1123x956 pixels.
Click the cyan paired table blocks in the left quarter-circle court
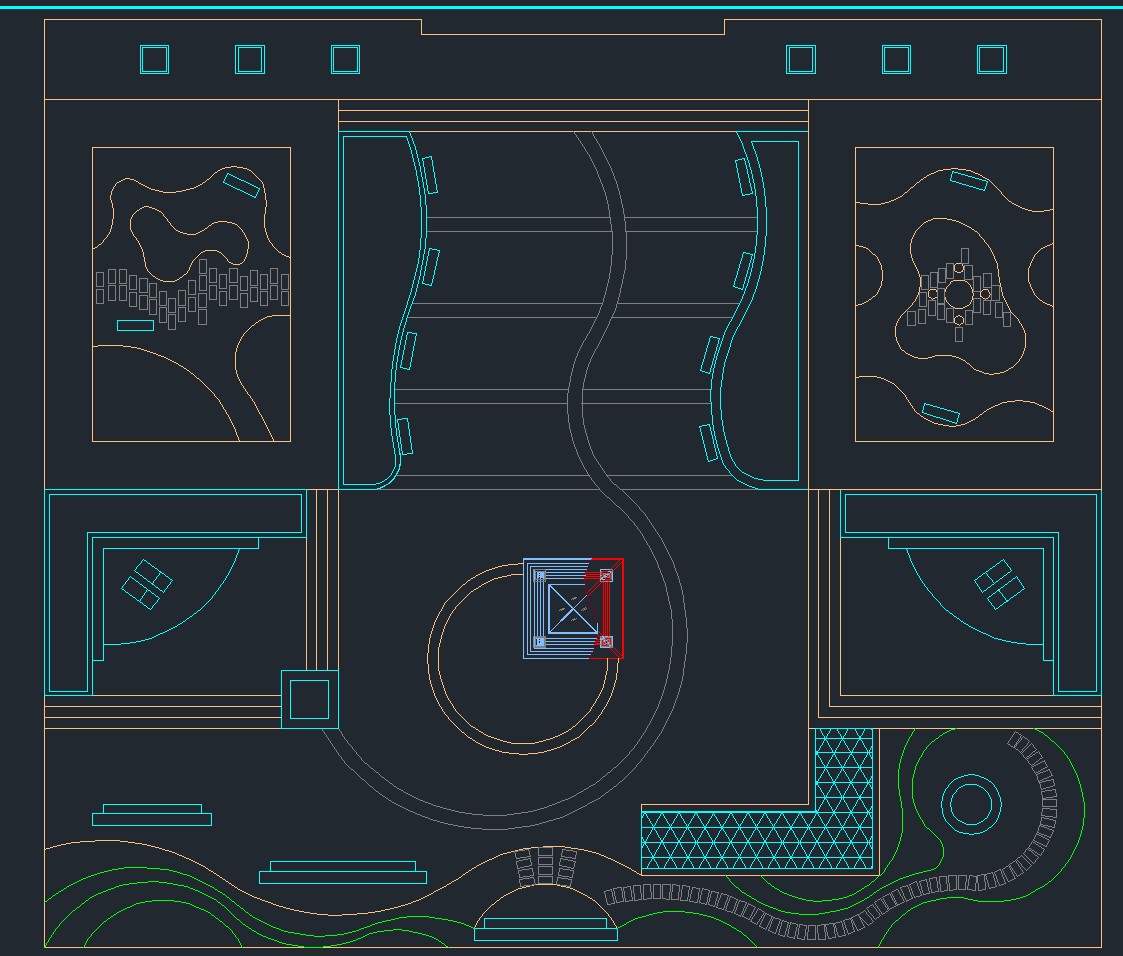pyautogui.click(x=147, y=584)
